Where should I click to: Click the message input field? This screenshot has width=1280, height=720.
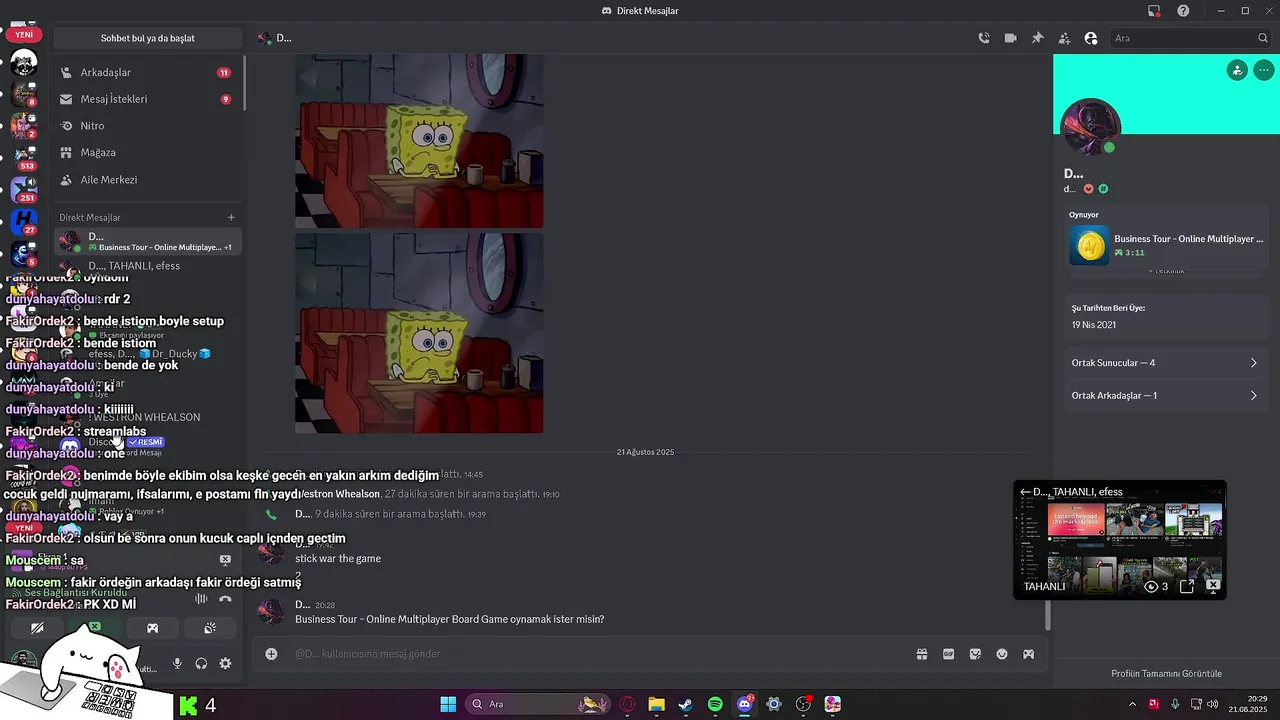598,654
